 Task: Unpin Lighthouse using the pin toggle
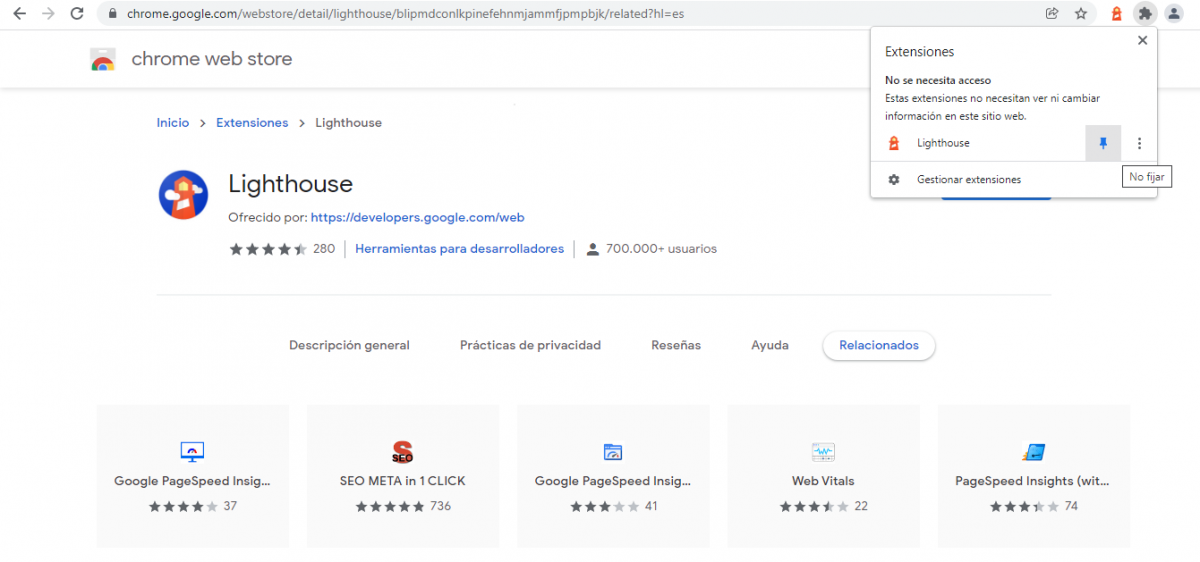tap(1103, 143)
